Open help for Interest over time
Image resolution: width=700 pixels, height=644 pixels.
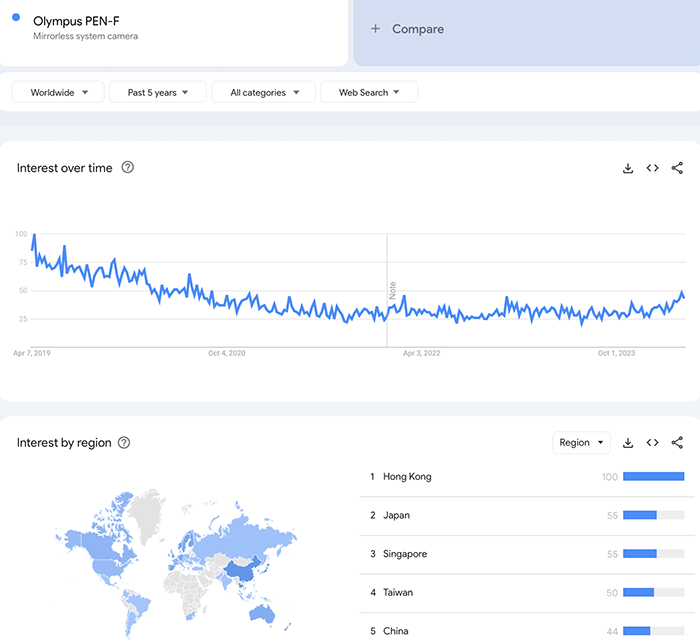pyautogui.click(x=127, y=168)
